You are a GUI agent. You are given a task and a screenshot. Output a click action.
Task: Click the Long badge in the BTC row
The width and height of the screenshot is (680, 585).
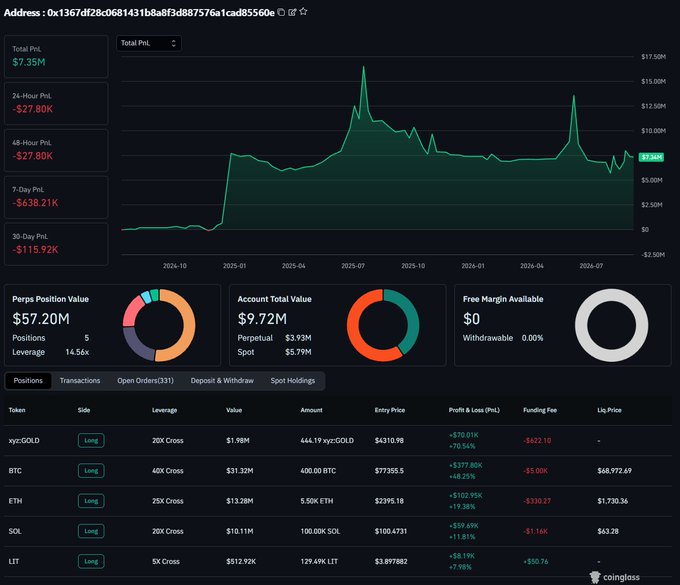tap(91, 471)
